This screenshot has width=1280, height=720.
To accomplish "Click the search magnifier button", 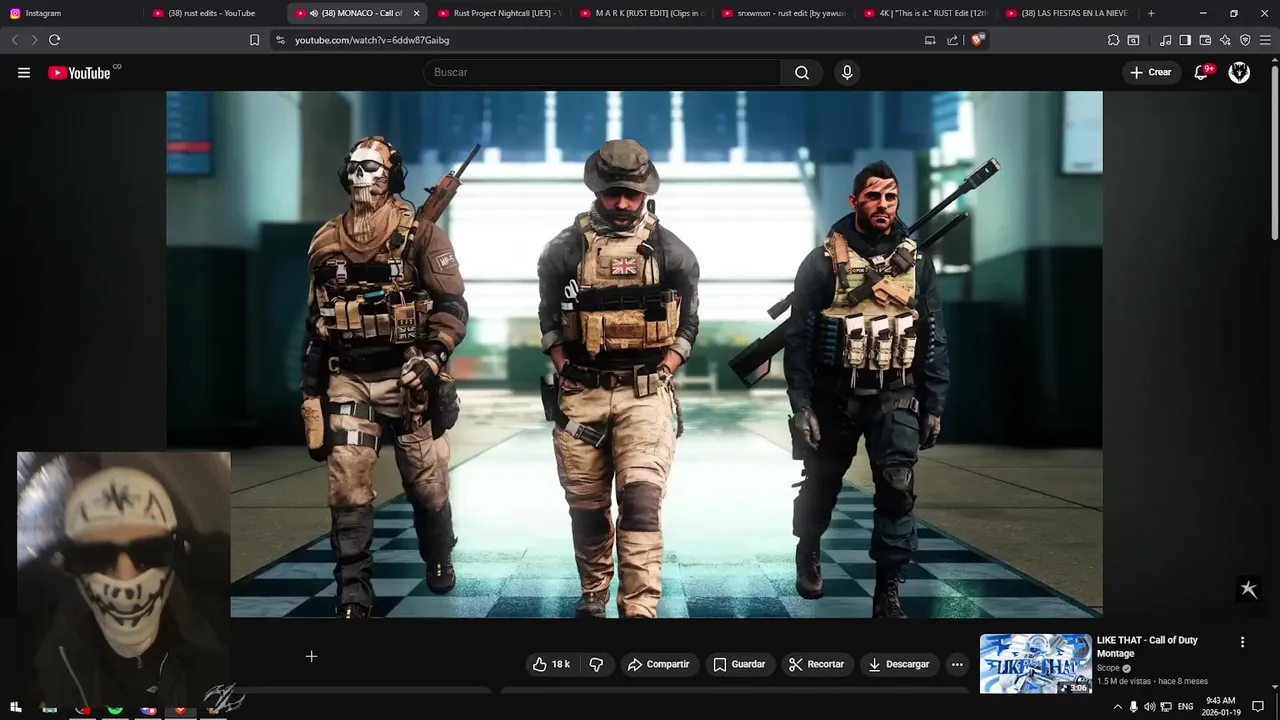I will point(802,72).
